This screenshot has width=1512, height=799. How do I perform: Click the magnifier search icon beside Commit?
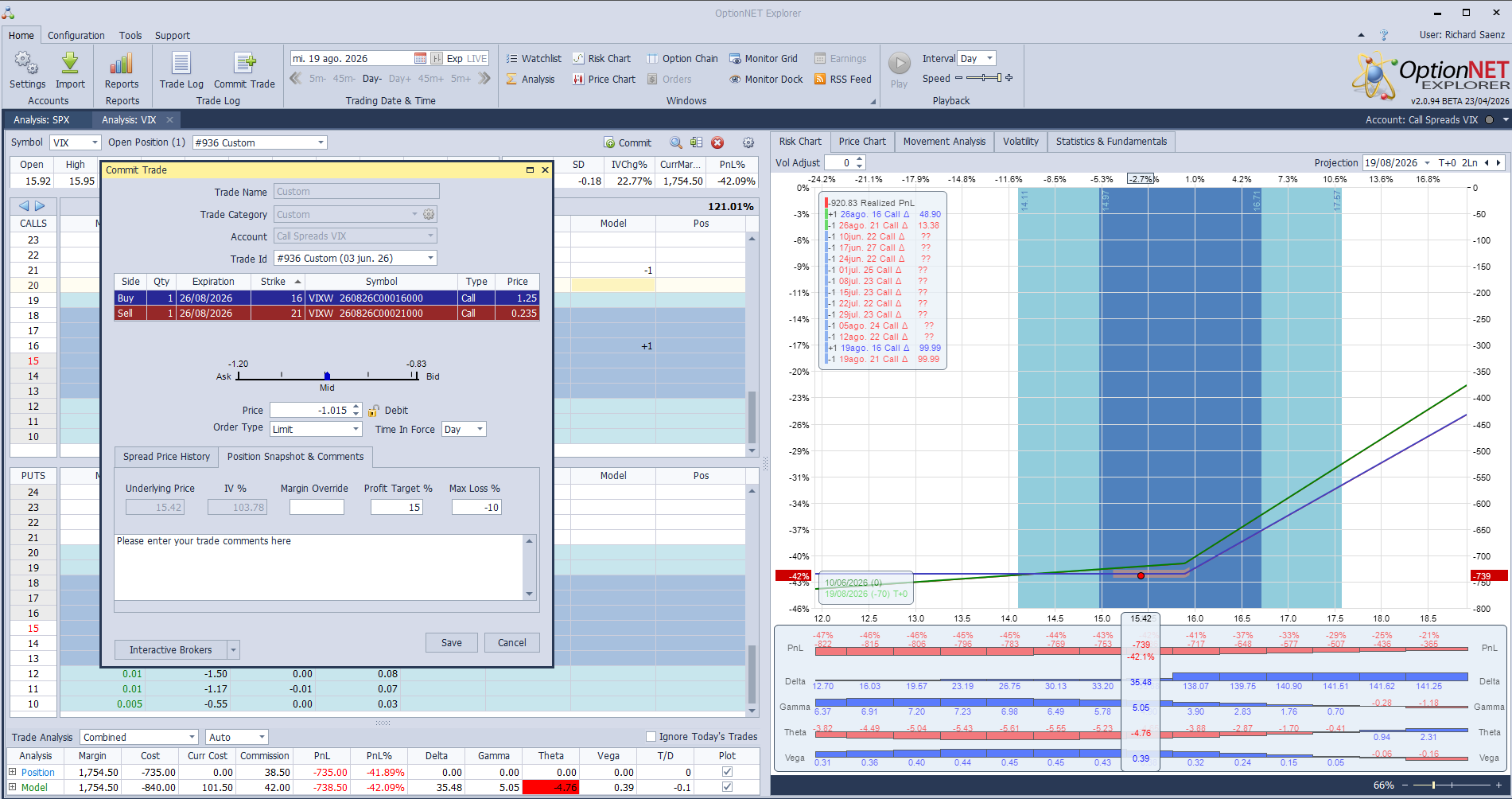coord(675,142)
